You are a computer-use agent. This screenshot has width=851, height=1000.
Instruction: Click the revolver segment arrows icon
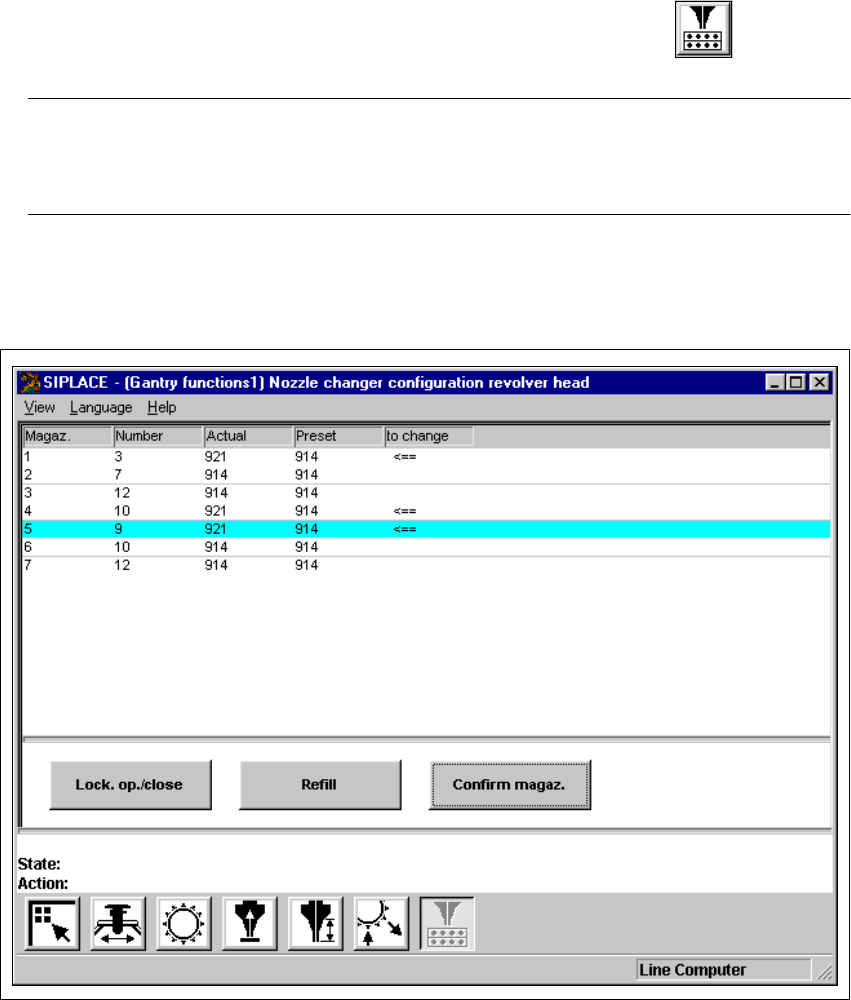pyautogui.click(x=381, y=923)
